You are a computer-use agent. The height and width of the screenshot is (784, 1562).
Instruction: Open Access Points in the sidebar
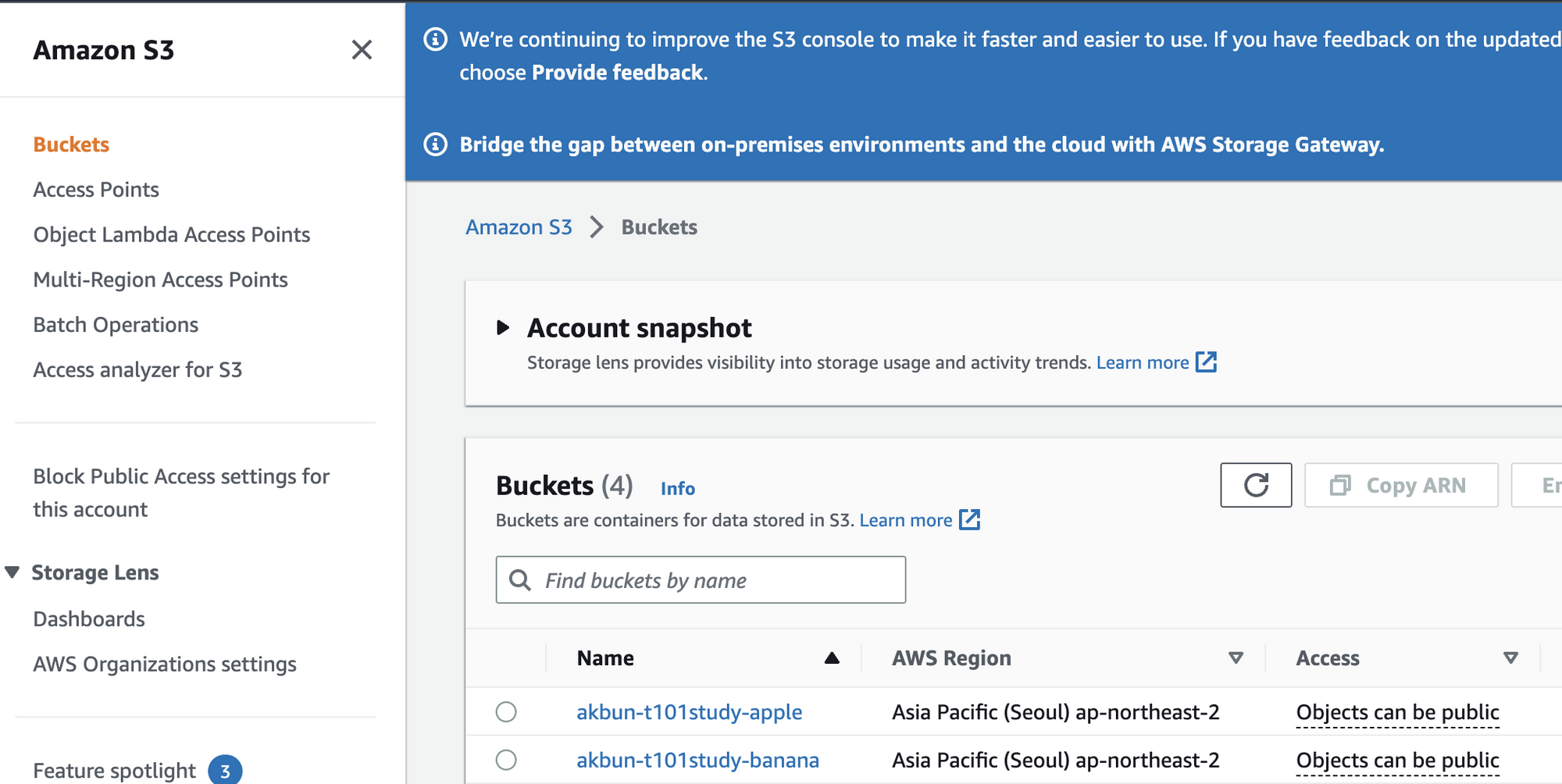(x=96, y=190)
